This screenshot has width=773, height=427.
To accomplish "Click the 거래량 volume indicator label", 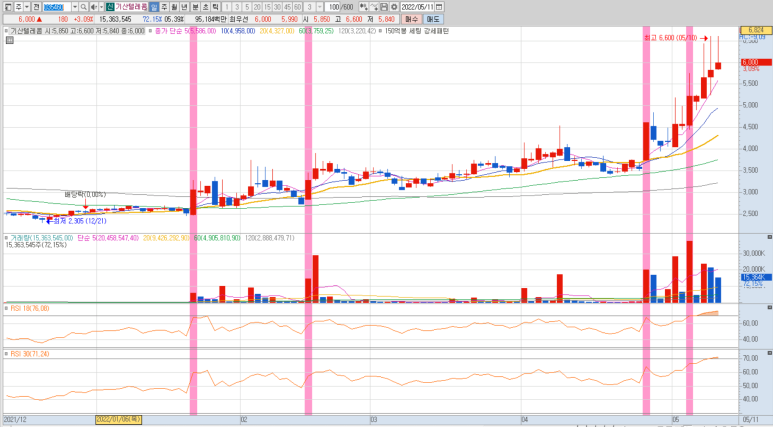I will (x=41, y=238).
